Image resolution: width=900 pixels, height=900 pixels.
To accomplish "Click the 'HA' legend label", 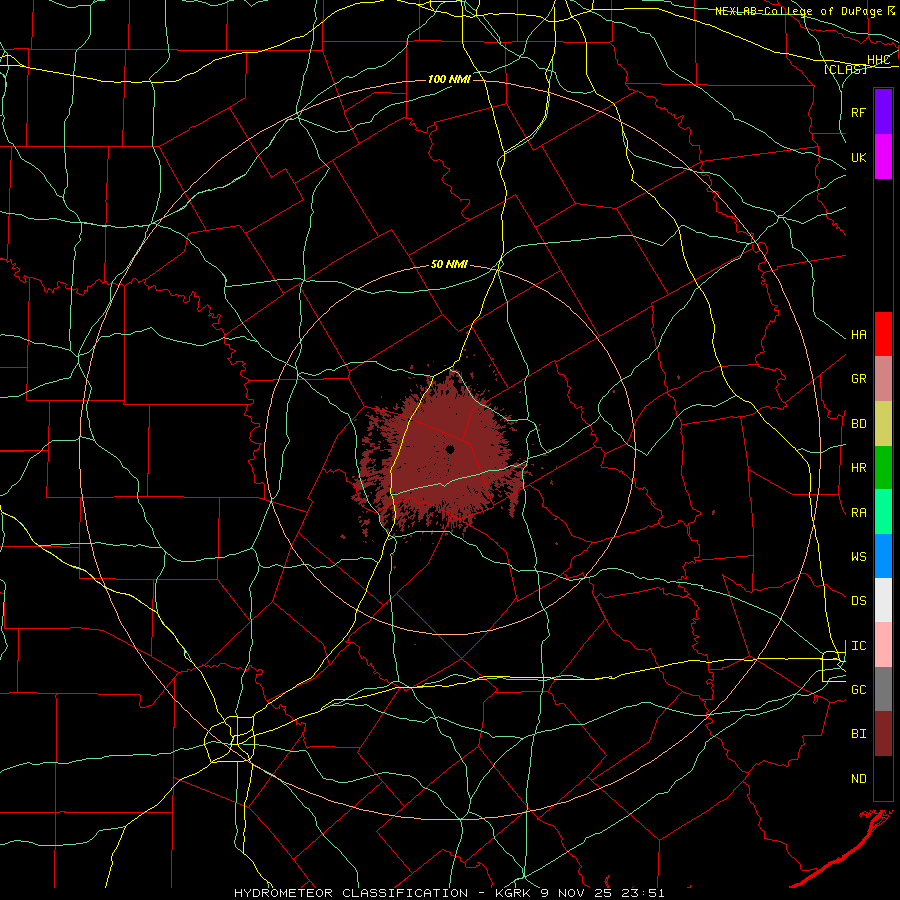I will point(859,335).
